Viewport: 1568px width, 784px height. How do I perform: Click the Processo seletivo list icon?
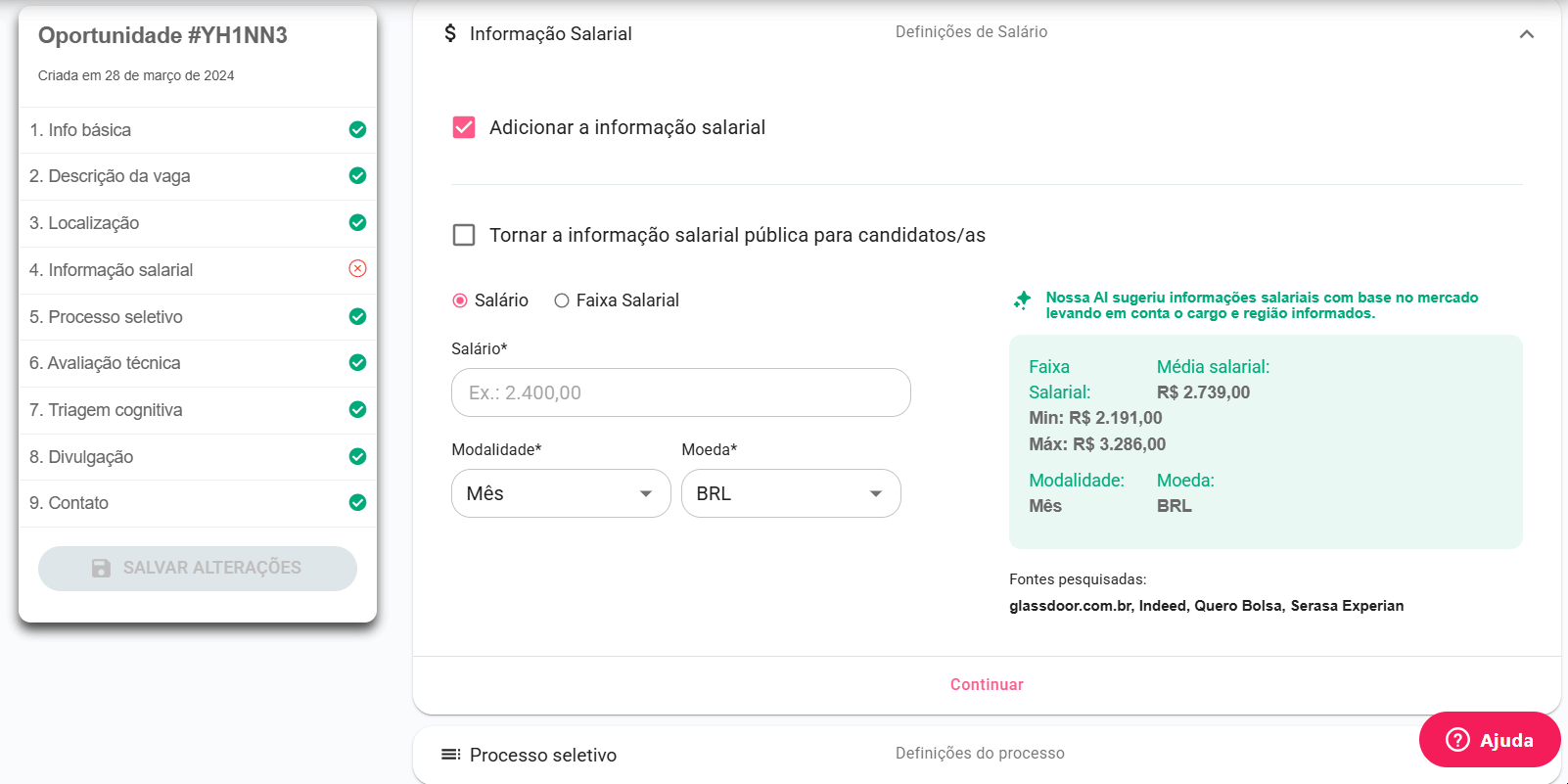pos(450,755)
